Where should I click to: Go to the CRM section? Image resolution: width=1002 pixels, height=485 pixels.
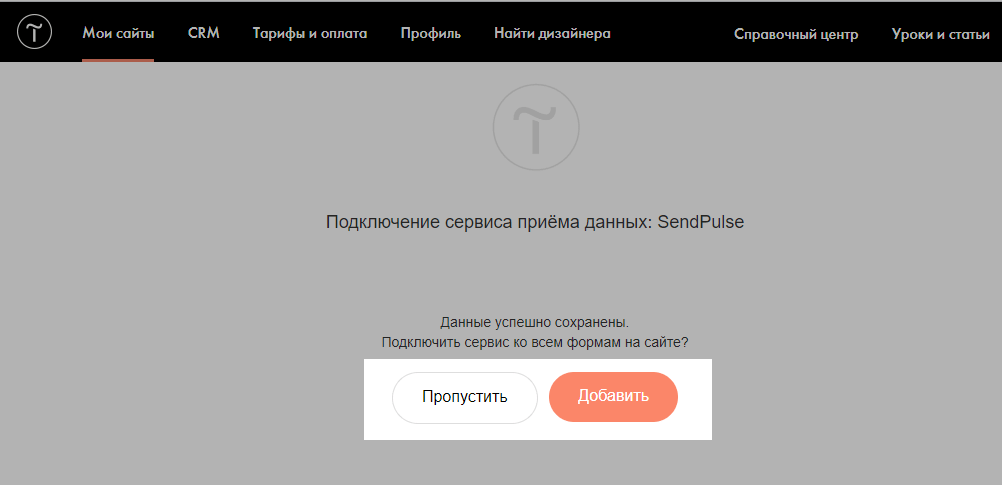pyautogui.click(x=204, y=33)
